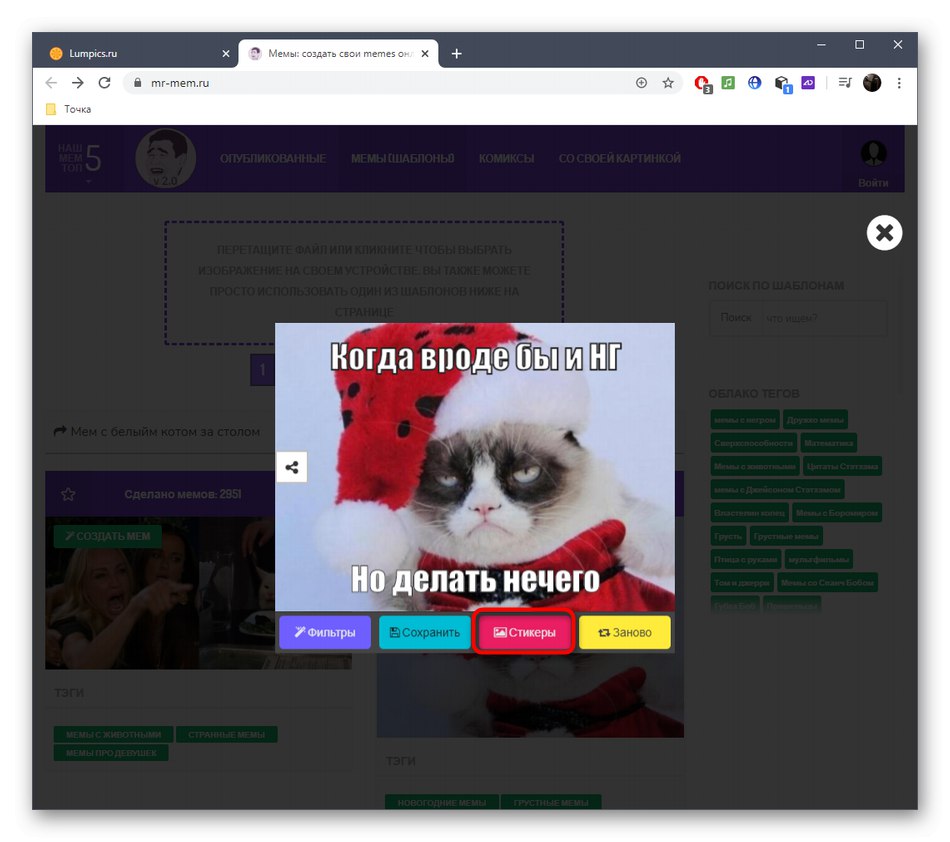This screenshot has height=842, width=950.
Task: Select the tag Птица с руками
Action: [x=745, y=559]
